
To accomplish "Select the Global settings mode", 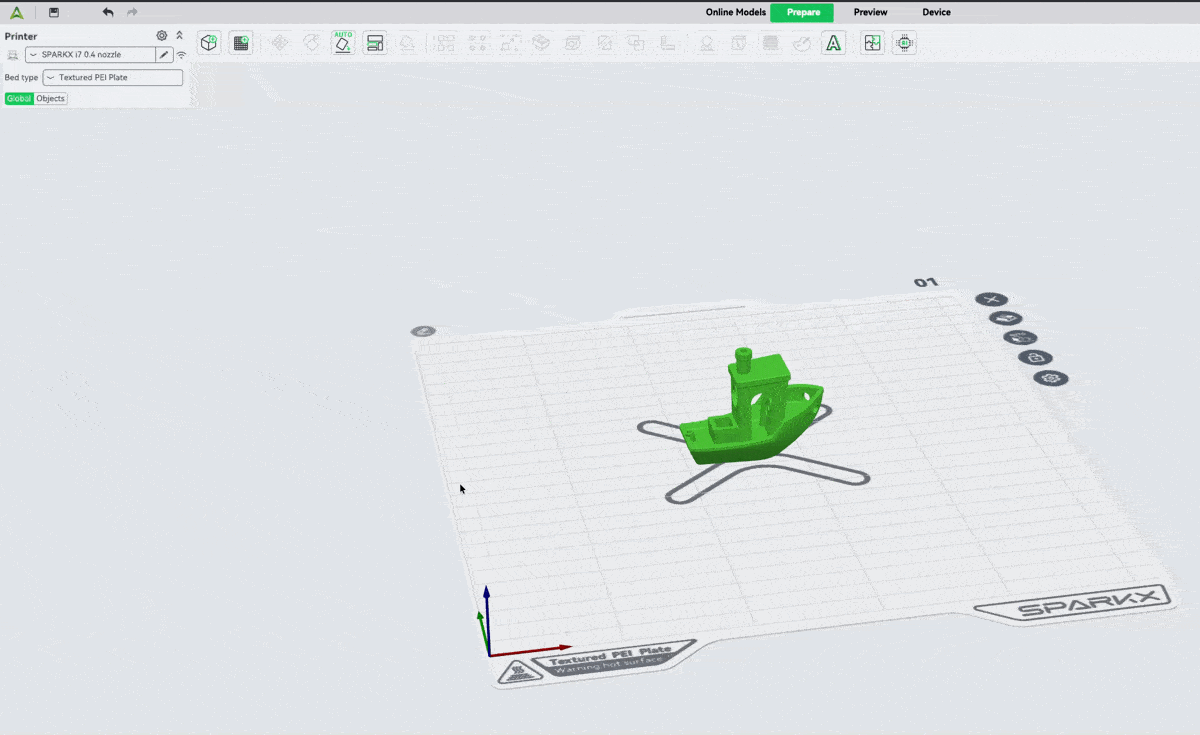I will point(19,98).
